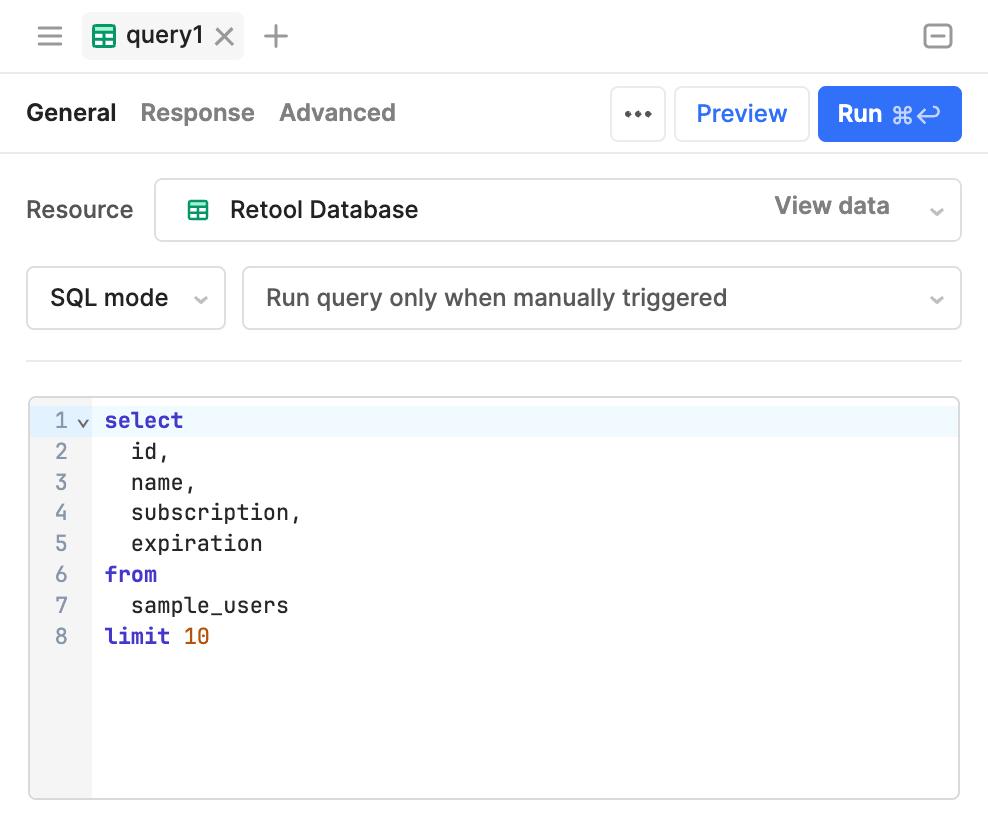Select the General tab
This screenshot has height=818, width=988.
[71, 113]
